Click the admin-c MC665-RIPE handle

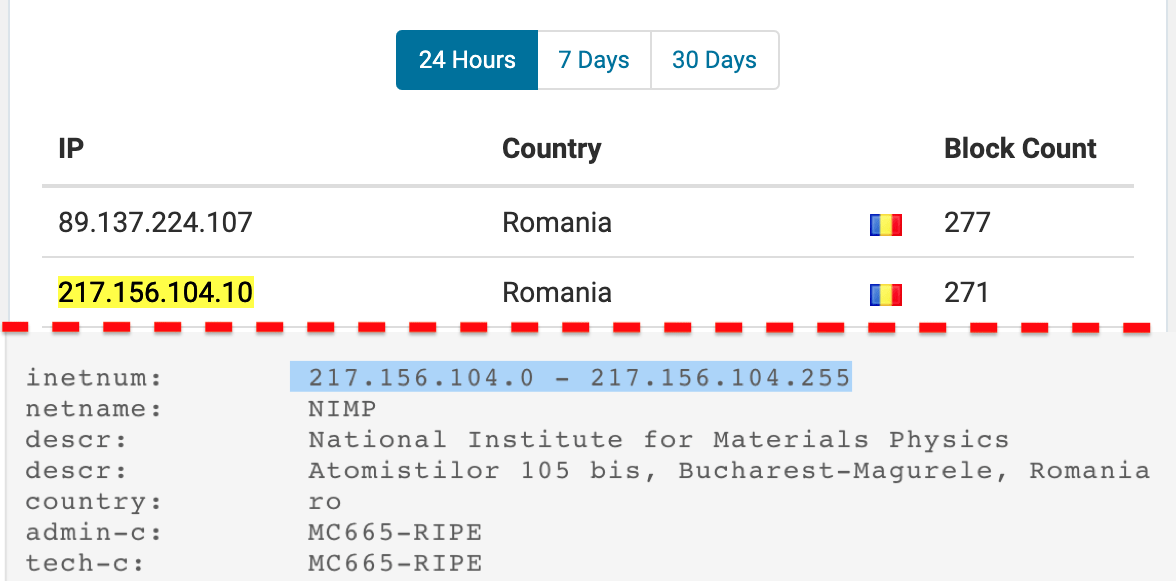(x=395, y=532)
